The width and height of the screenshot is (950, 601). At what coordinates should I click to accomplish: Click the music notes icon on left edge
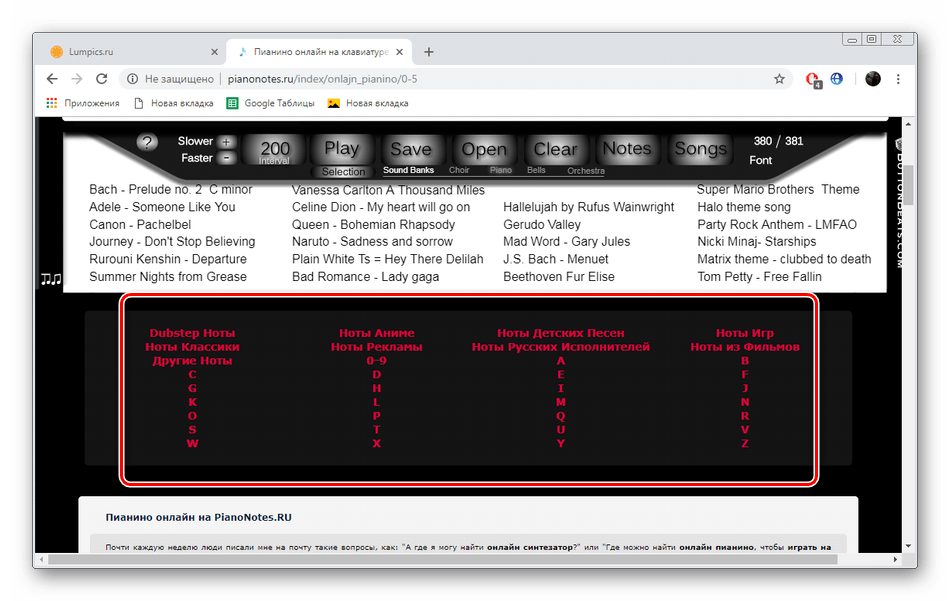[51, 279]
